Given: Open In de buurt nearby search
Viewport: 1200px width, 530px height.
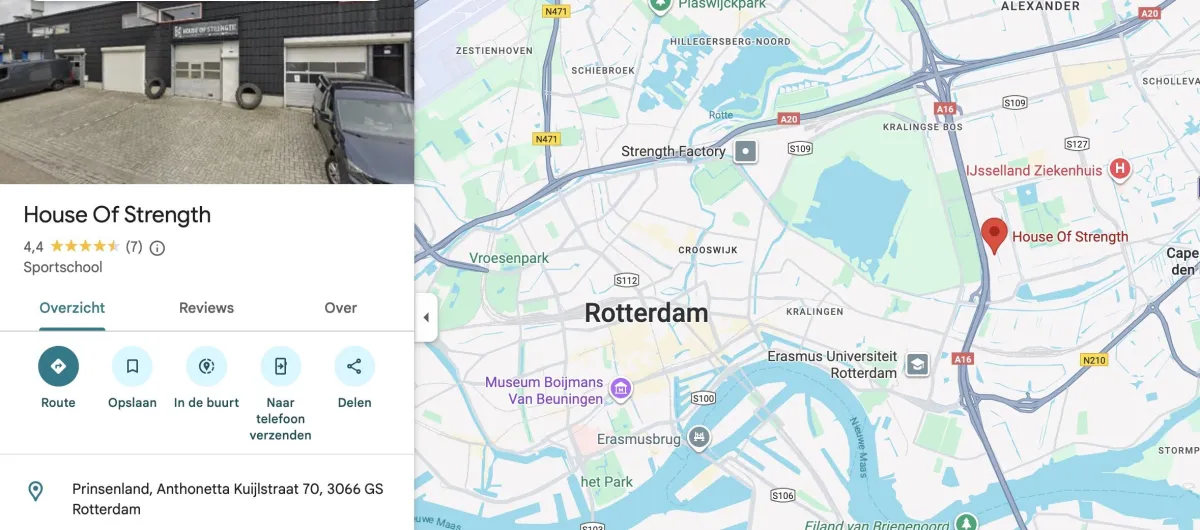Looking at the screenshot, I should click(207, 366).
